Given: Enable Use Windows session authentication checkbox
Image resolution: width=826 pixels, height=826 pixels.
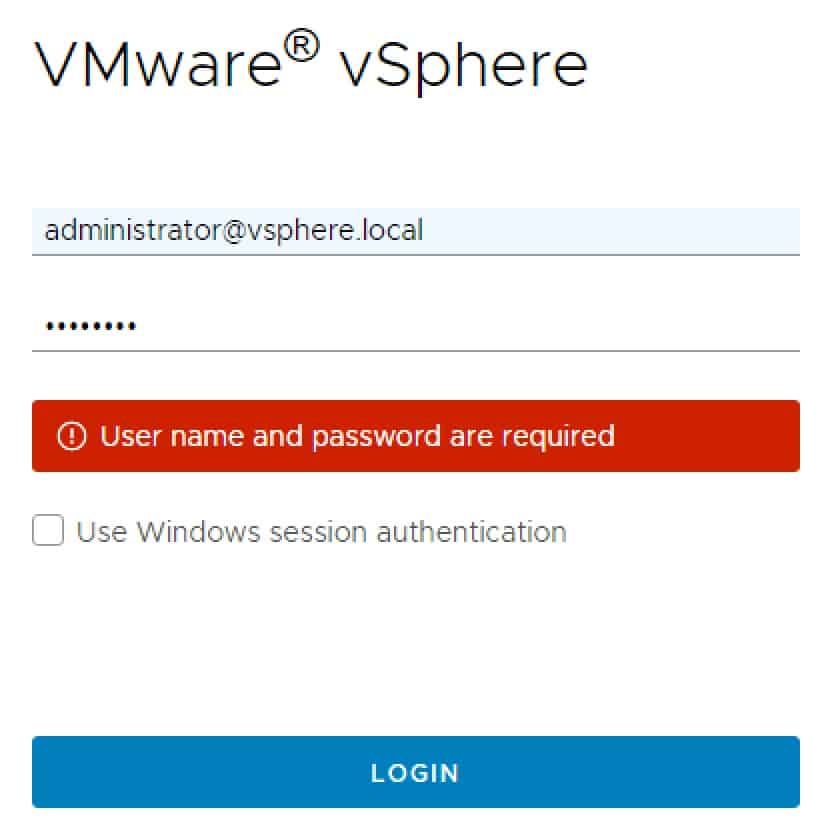Looking at the screenshot, I should pyautogui.click(x=48, y=530).
